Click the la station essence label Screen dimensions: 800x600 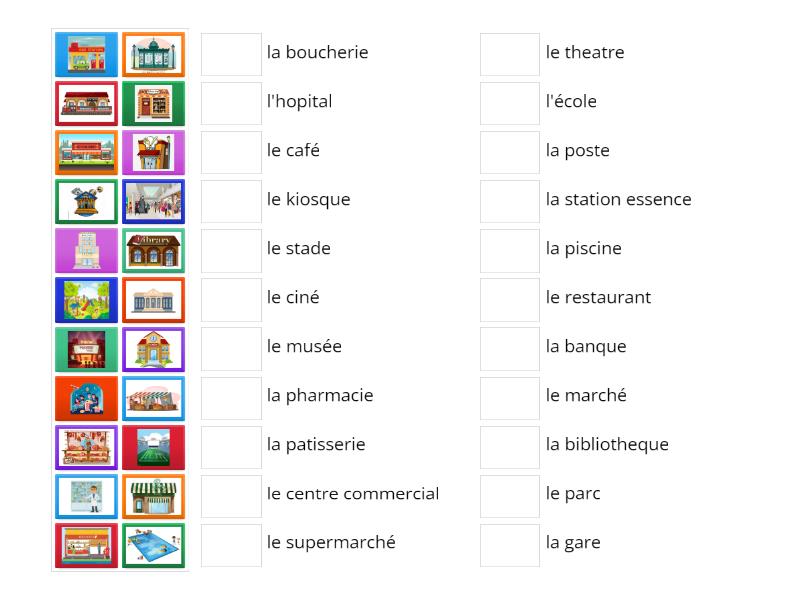coord(617,199)
